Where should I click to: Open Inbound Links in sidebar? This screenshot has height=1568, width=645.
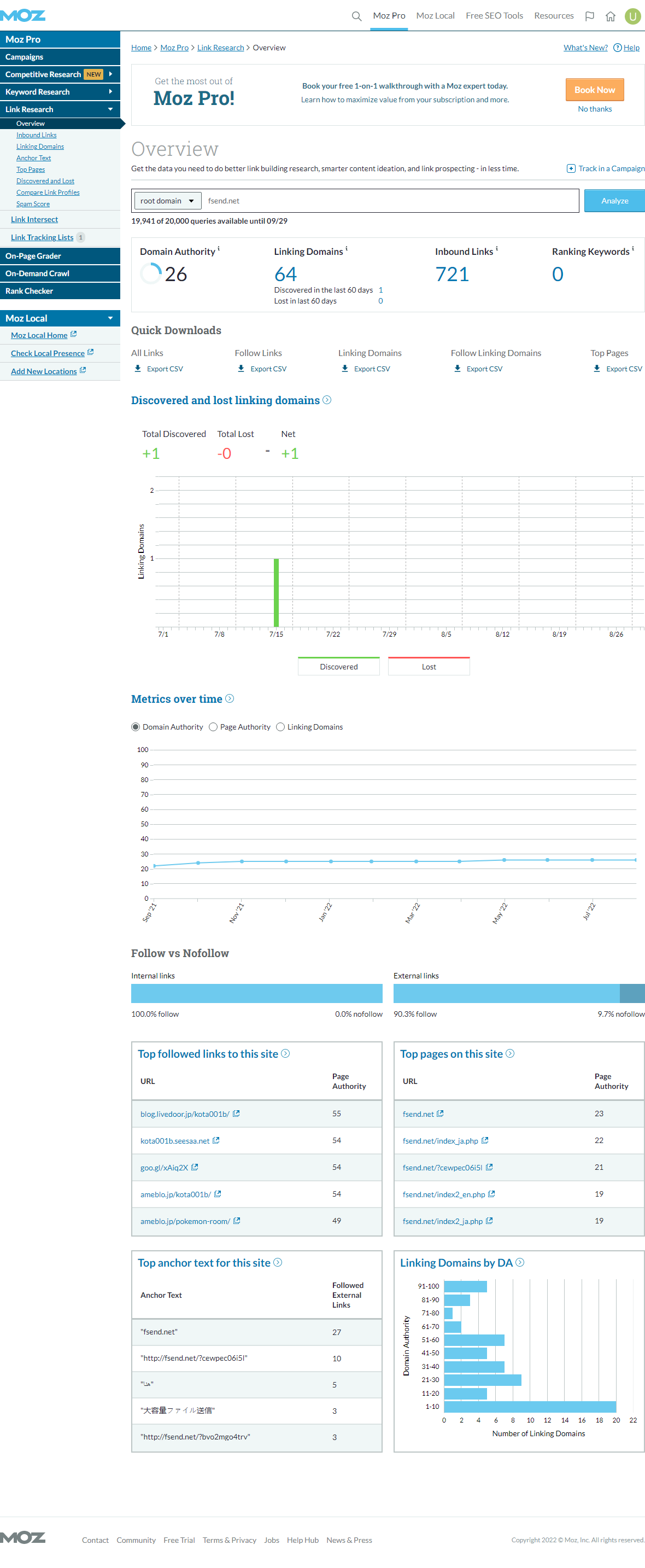point(37,135)
